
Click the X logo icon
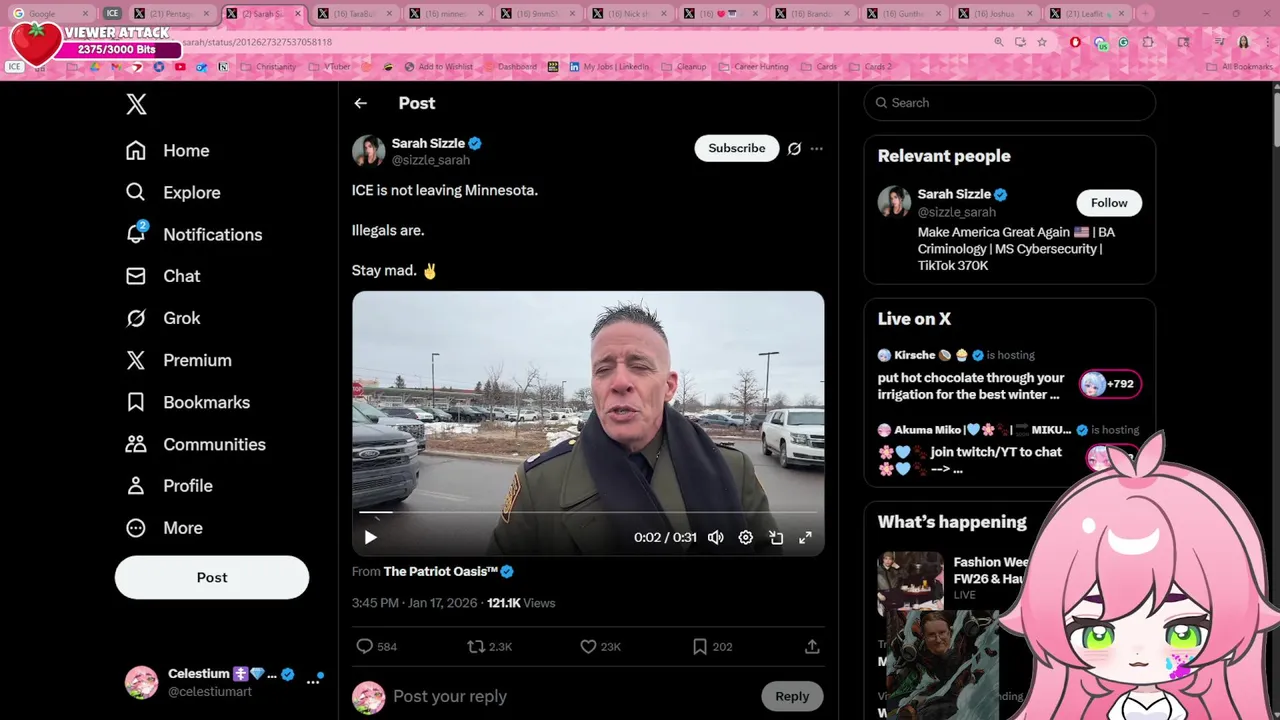[x=137, y=104]
